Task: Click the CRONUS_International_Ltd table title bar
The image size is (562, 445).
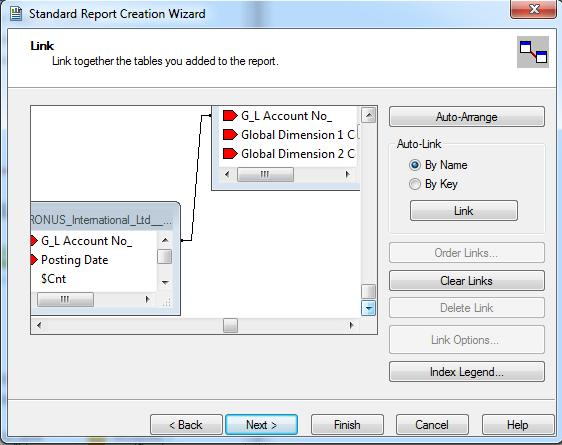Action: tap(101, 220)
